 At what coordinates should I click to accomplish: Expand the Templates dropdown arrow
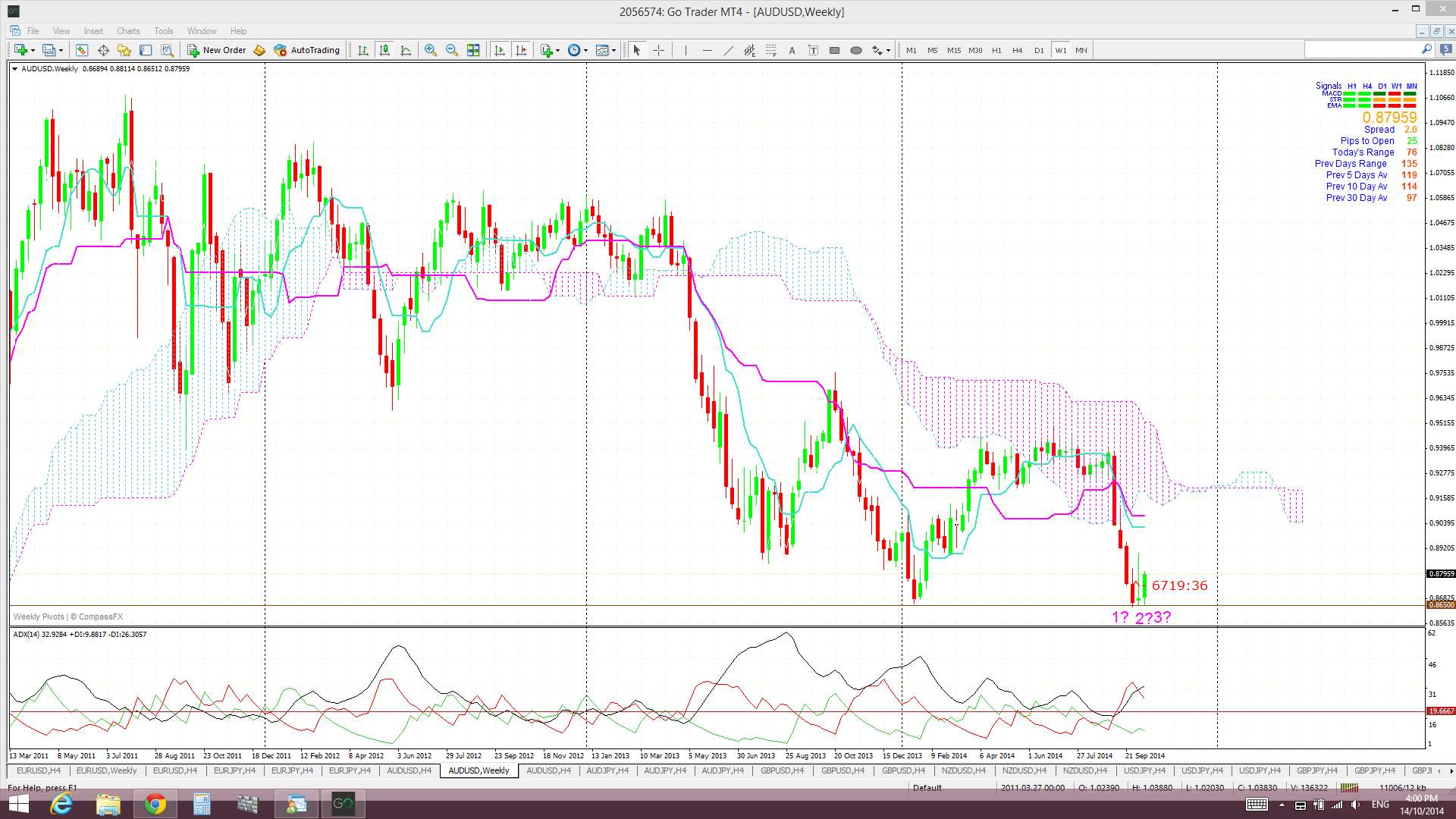coord(613,51)
